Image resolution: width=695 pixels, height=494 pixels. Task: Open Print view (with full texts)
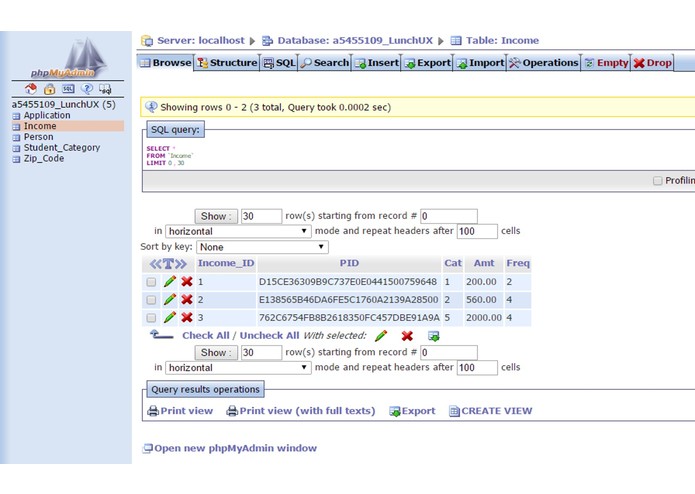[x=301, y=411]
